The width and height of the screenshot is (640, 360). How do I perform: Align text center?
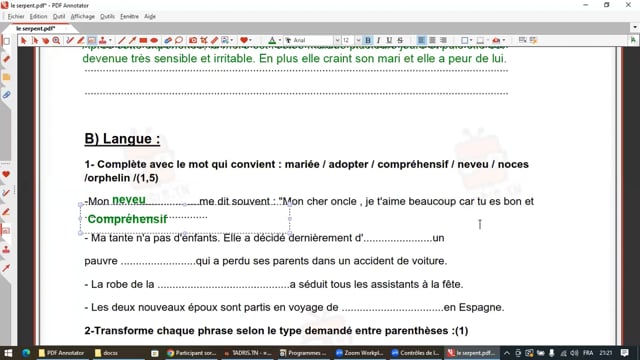[x=432, y=40]
